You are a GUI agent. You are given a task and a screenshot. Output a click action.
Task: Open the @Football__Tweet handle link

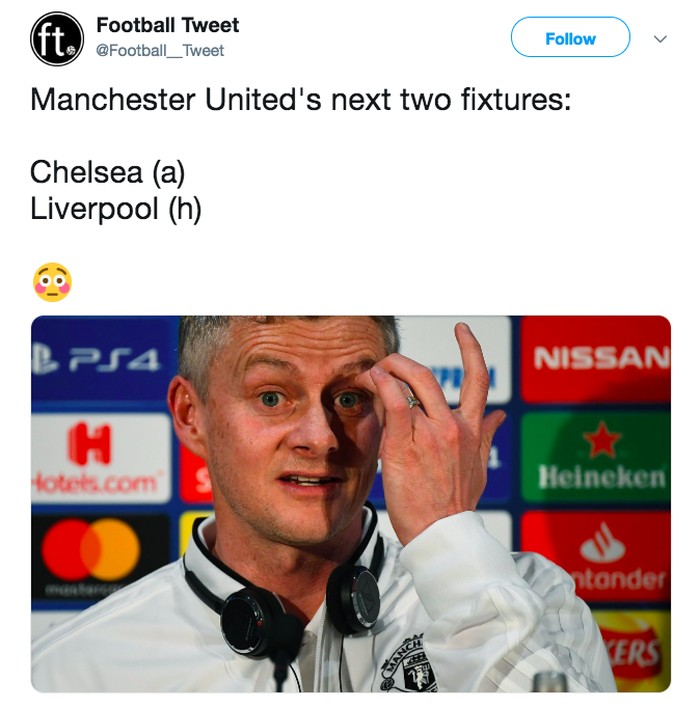point(160,51)
